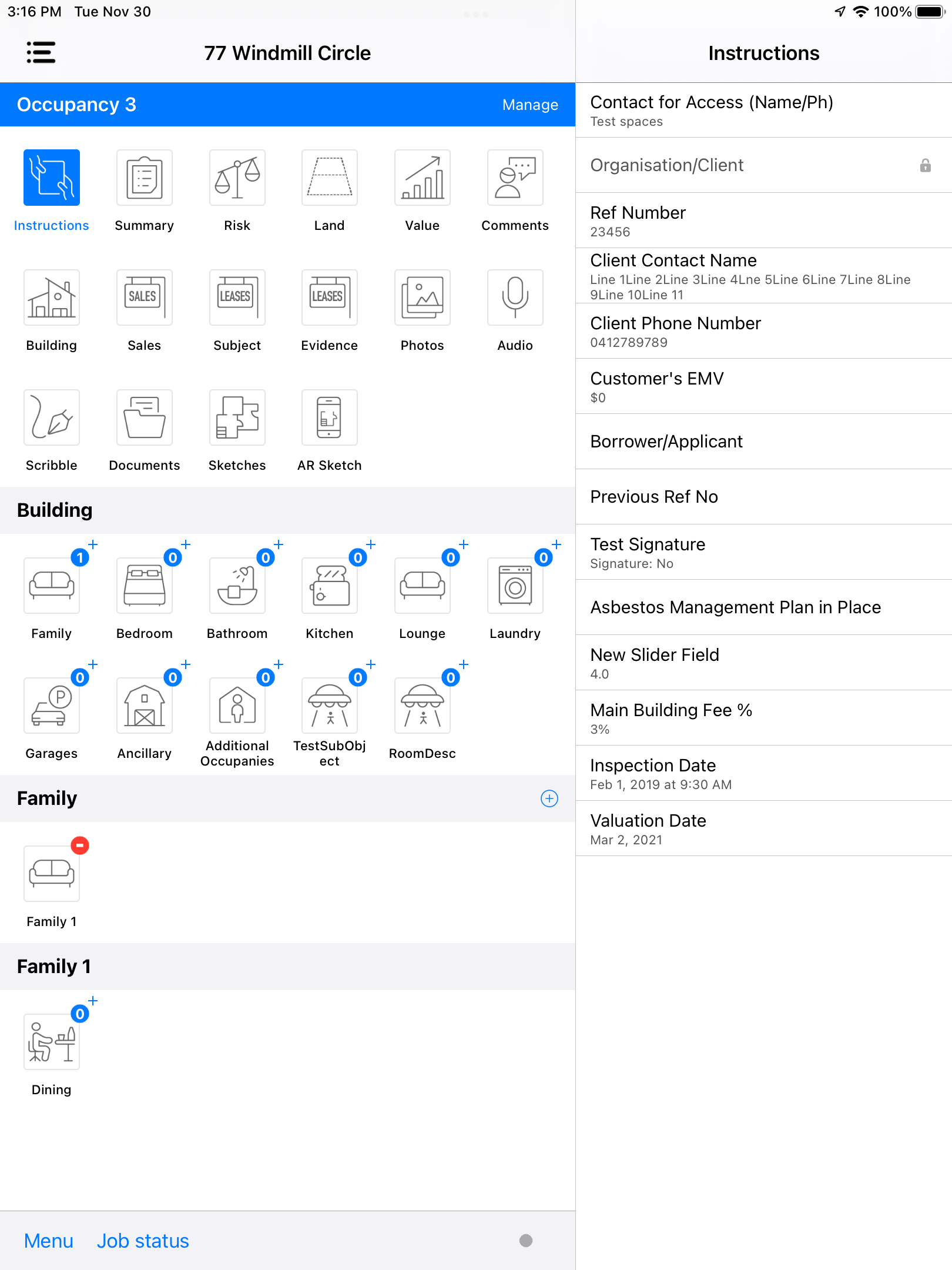952x1270 pixels.
Task: Open the Land section icon
Action: [330, 178]
